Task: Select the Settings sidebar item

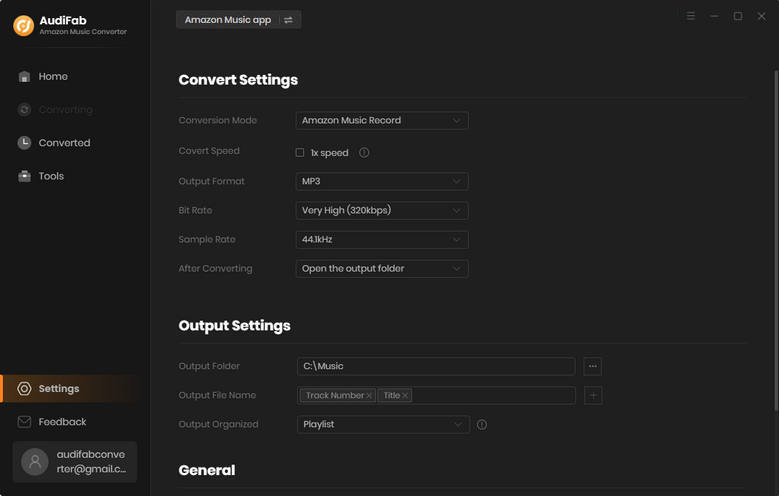Action: click(75, 389)
